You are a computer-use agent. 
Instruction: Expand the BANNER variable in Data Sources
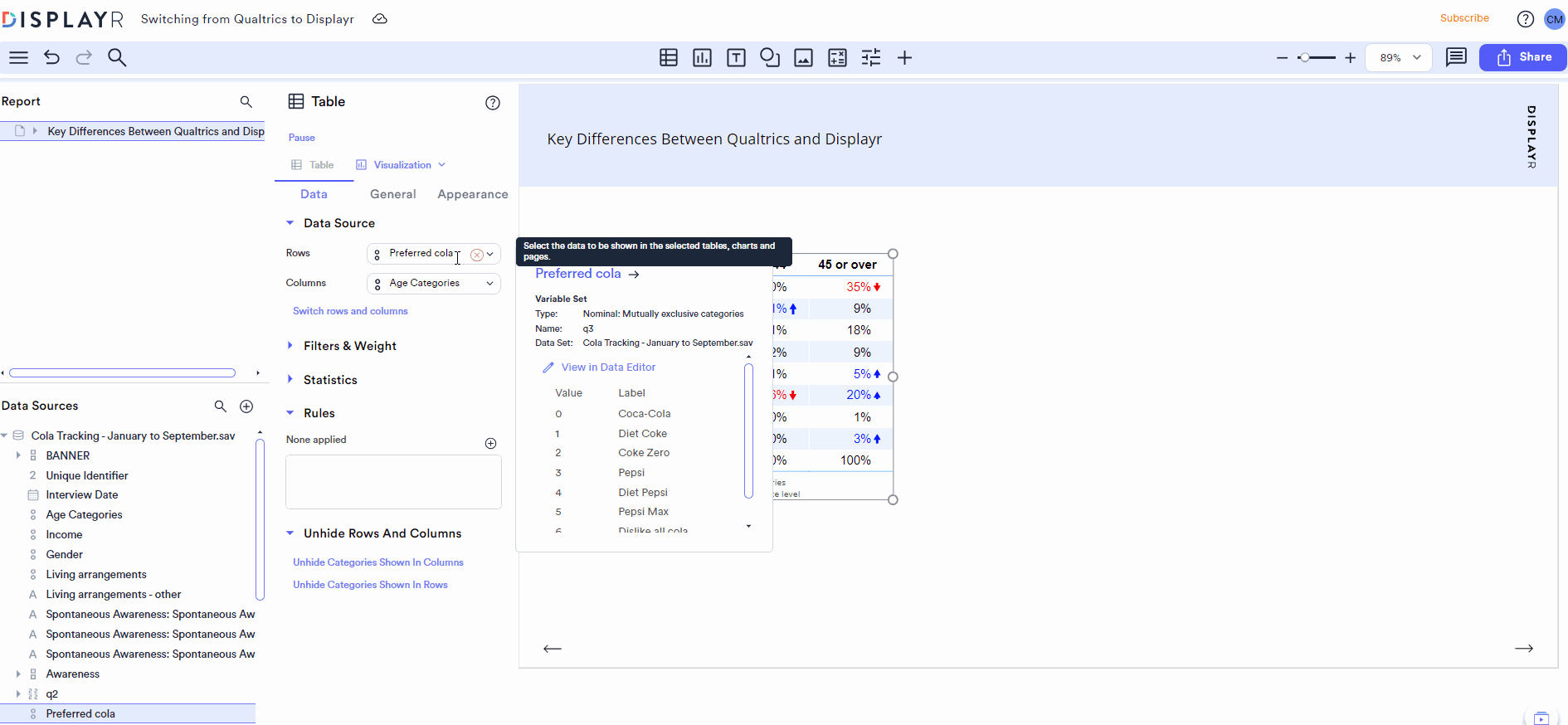coord(18,455)
